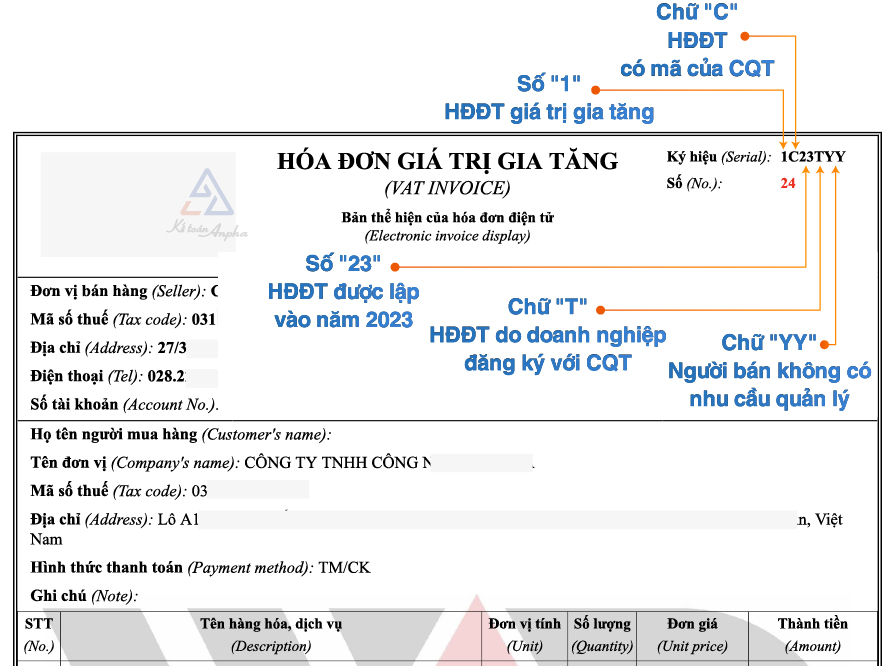Click the TM/CK payment method value
This screenshot has height=666, width=895.
click(344, 567)
